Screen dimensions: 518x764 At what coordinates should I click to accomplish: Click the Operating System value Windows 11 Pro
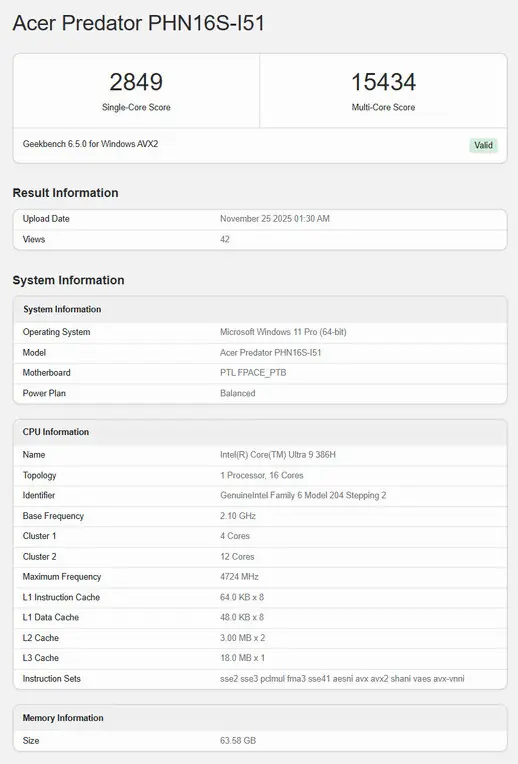pos(283,332)
